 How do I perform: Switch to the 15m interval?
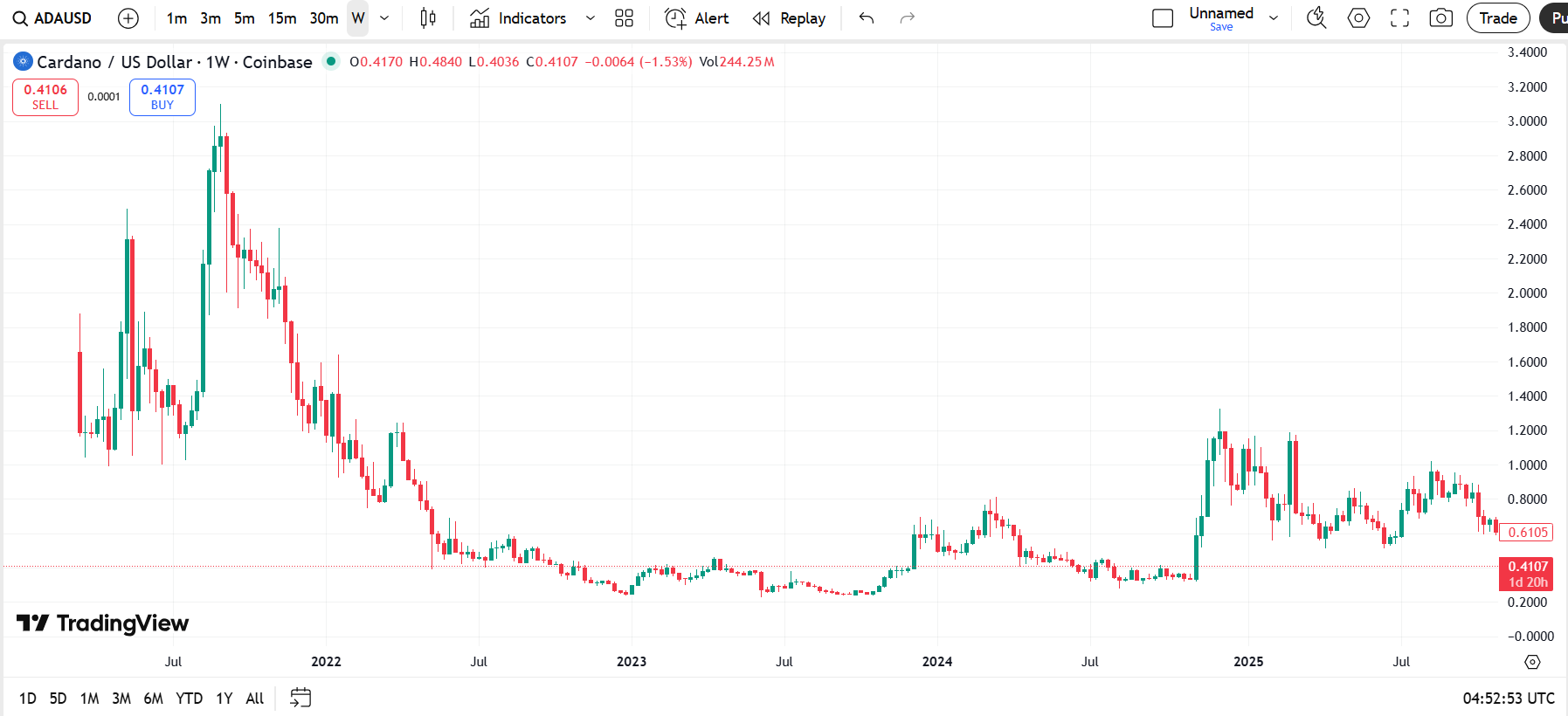pyautogui.click(x=281, y=18)
